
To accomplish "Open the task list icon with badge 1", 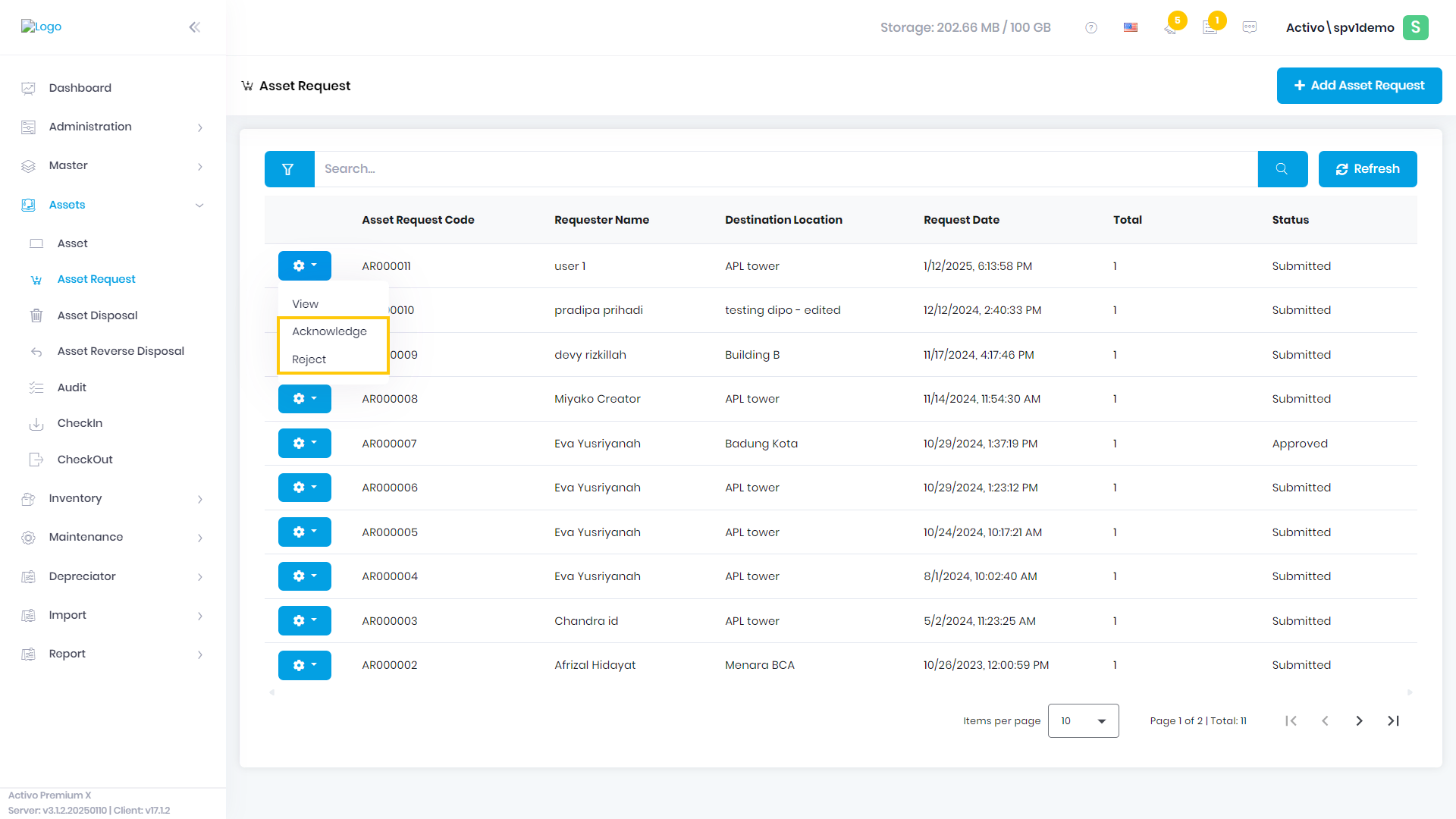I will coord(1211,27).
